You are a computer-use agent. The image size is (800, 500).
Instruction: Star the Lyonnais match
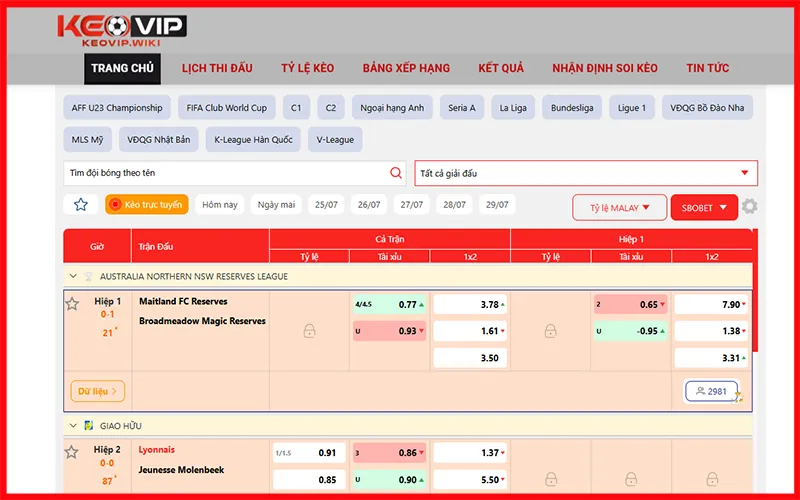coord(72,452)
